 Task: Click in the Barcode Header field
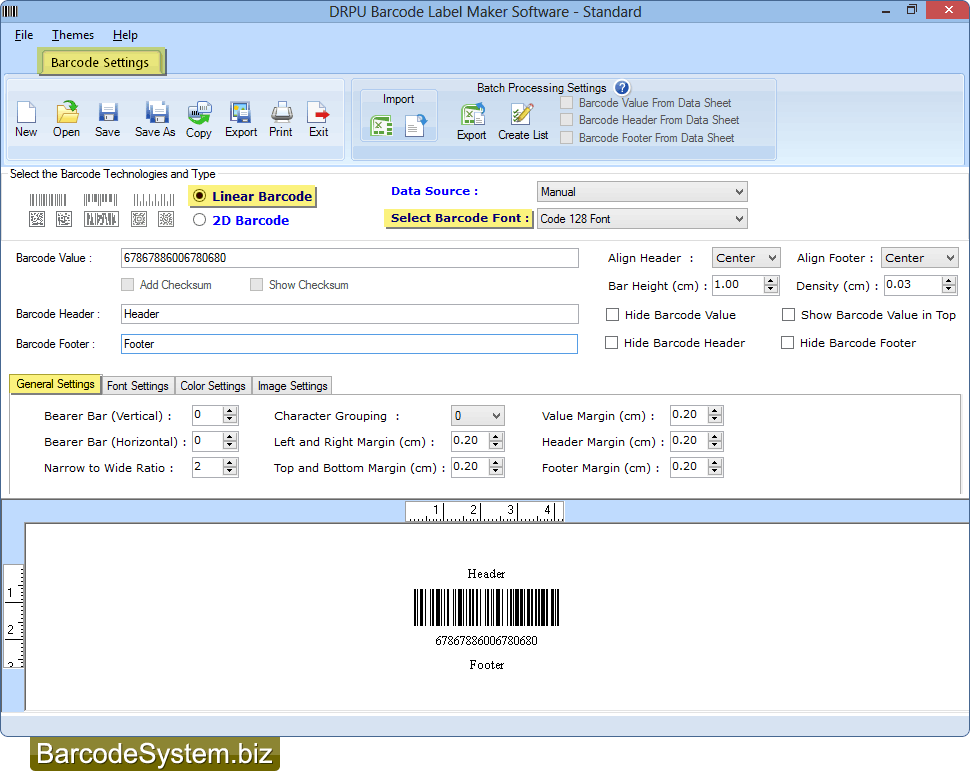coord(350,314)
